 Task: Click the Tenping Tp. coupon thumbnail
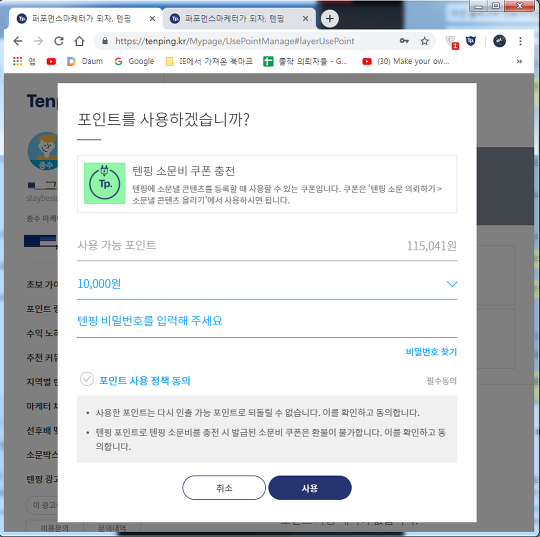pyautogui.click(x=105, y=183)
